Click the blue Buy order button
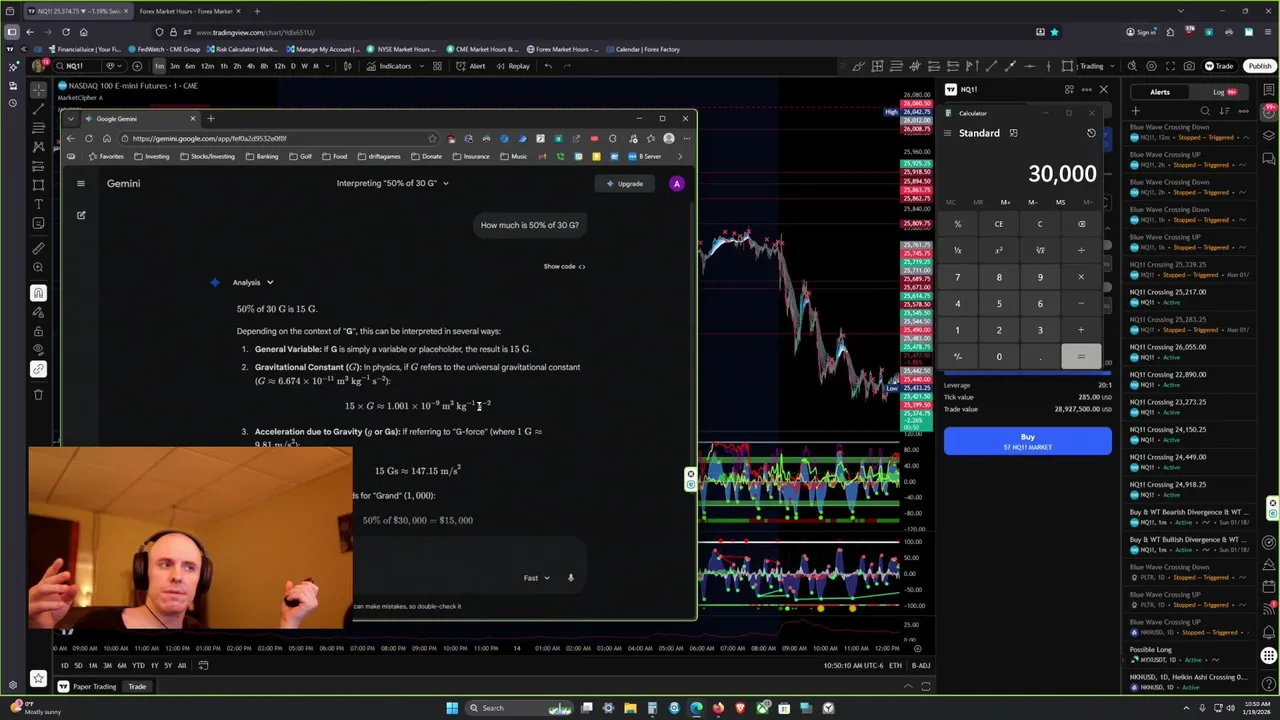 tap(1027, 441)
